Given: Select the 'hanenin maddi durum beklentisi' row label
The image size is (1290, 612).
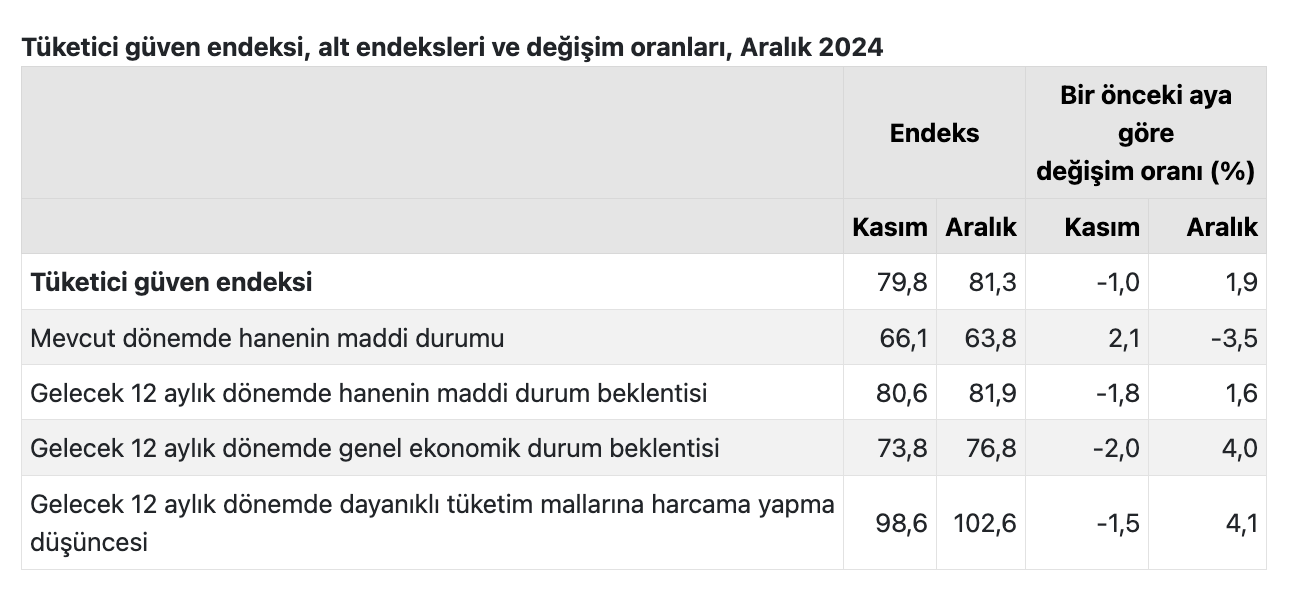Looking at the screenshot, I should coord(369,393).
